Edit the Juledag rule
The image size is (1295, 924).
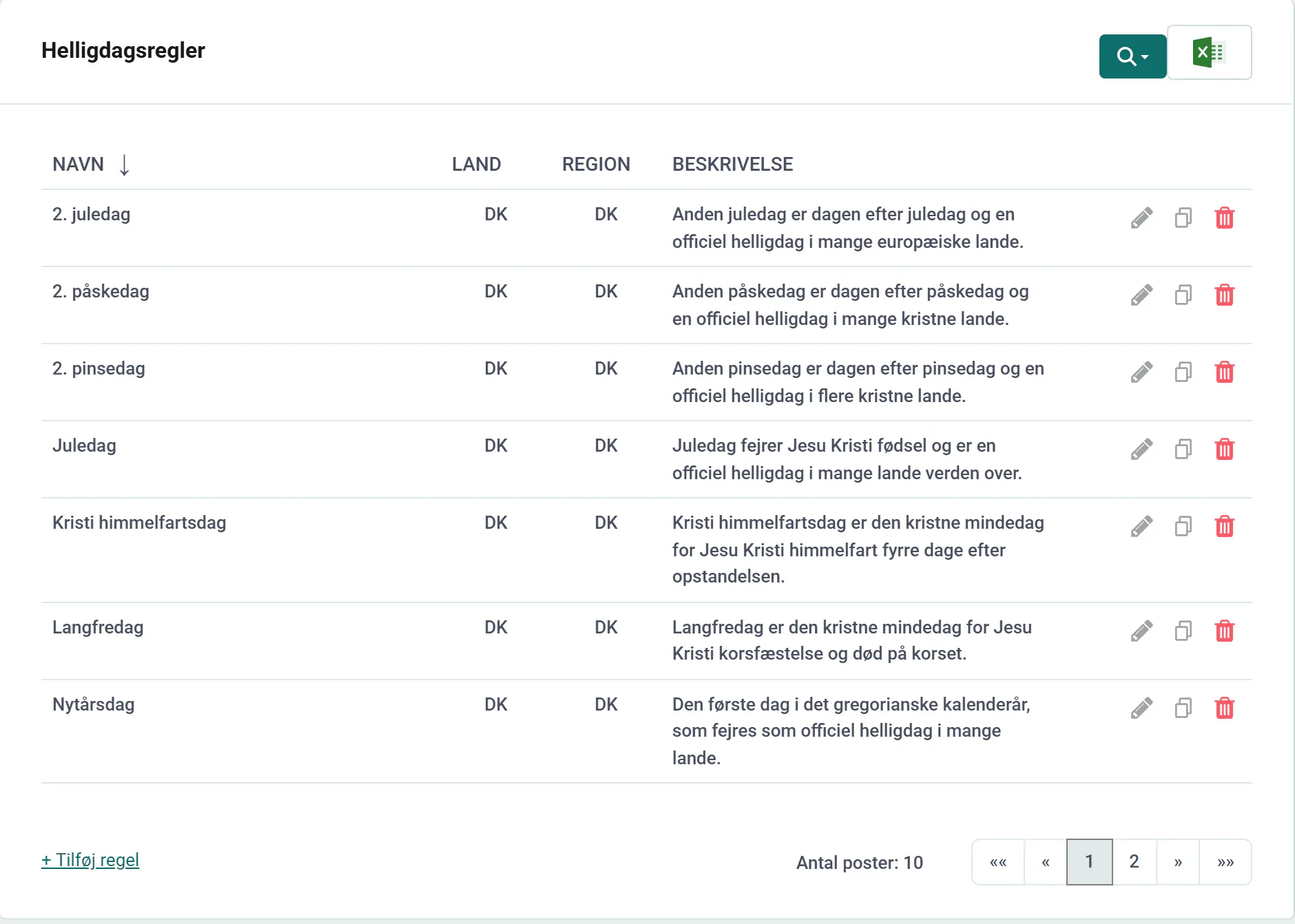click(x=1141, y=449)
